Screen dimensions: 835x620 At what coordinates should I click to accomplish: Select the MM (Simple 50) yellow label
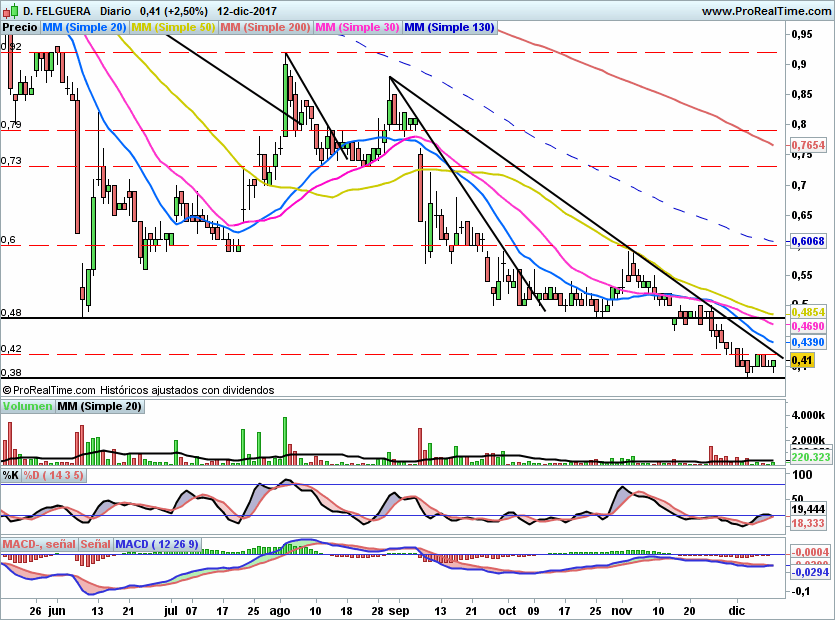click(173, 27)
